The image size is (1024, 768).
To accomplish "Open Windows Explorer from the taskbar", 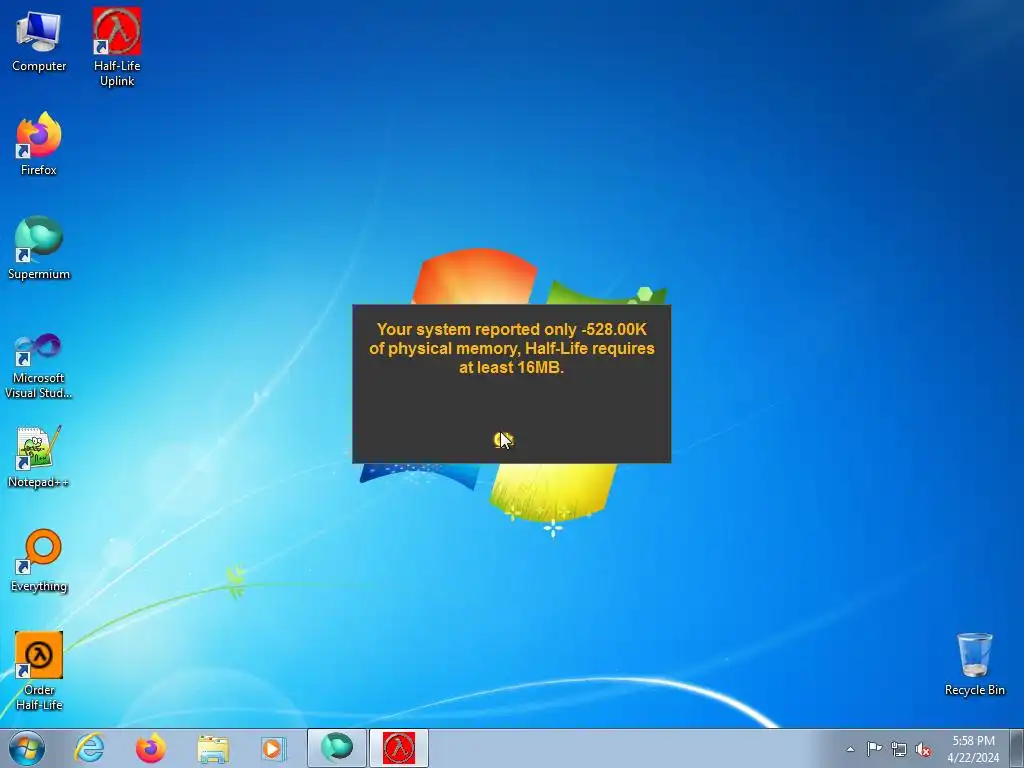I will tap(213, 748).
